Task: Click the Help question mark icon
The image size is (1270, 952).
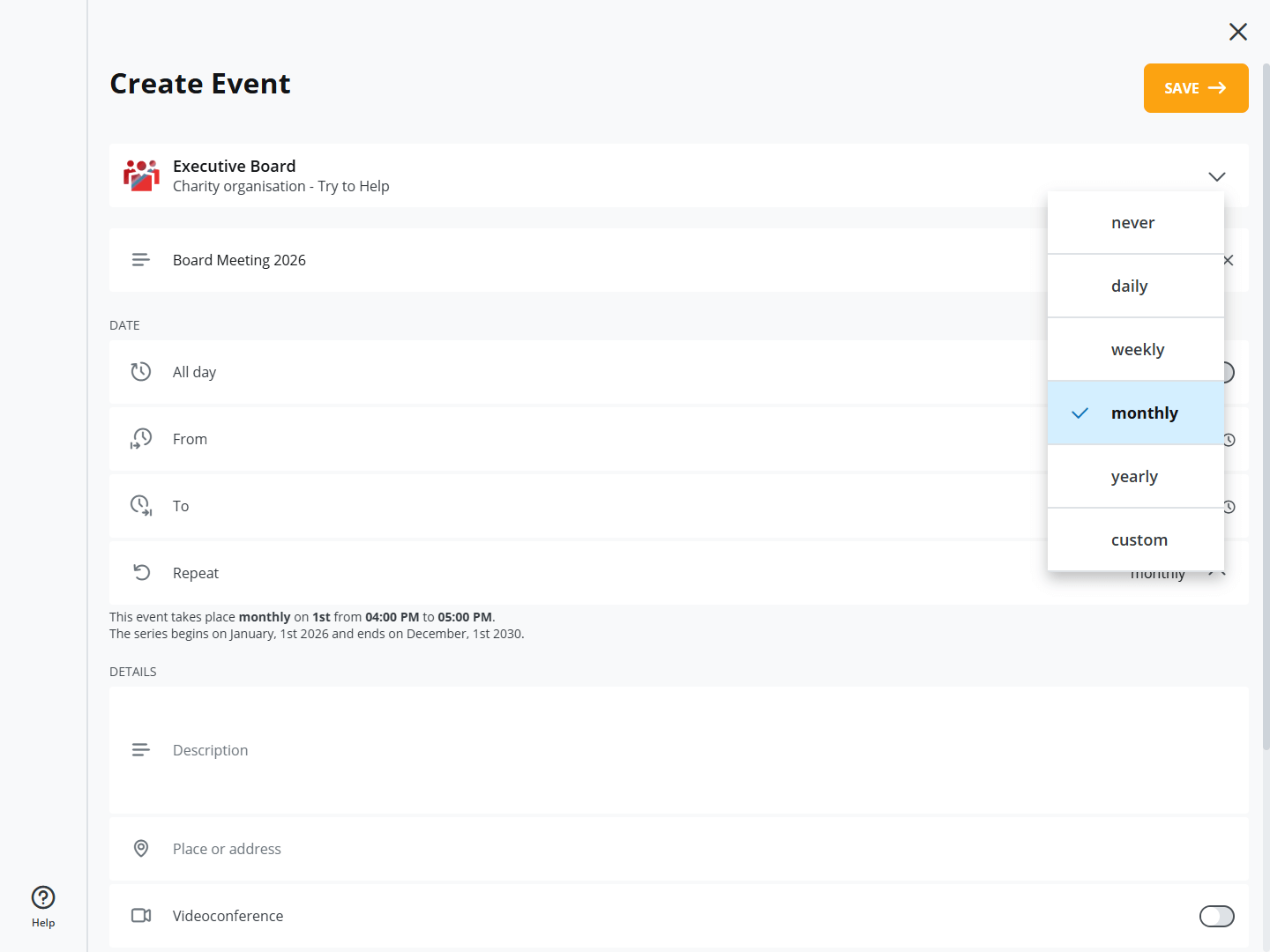Action: [43, 897]
